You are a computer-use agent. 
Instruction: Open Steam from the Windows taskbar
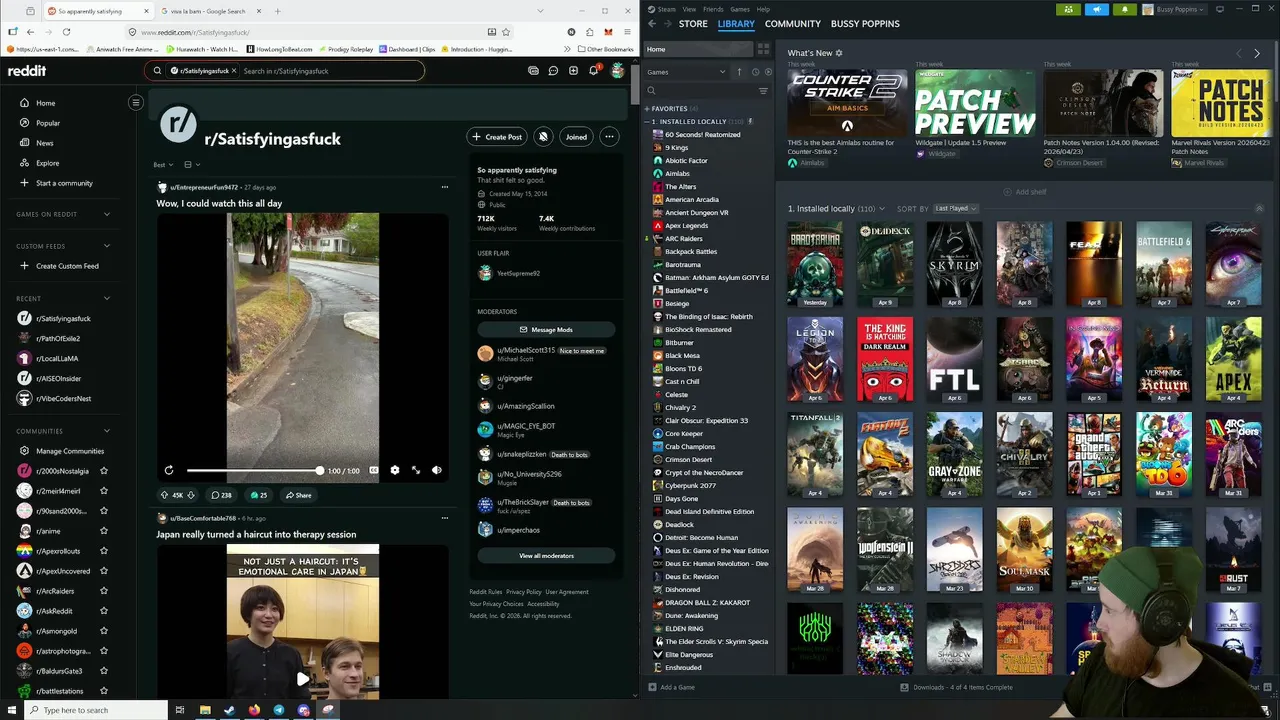click(229, 710)
